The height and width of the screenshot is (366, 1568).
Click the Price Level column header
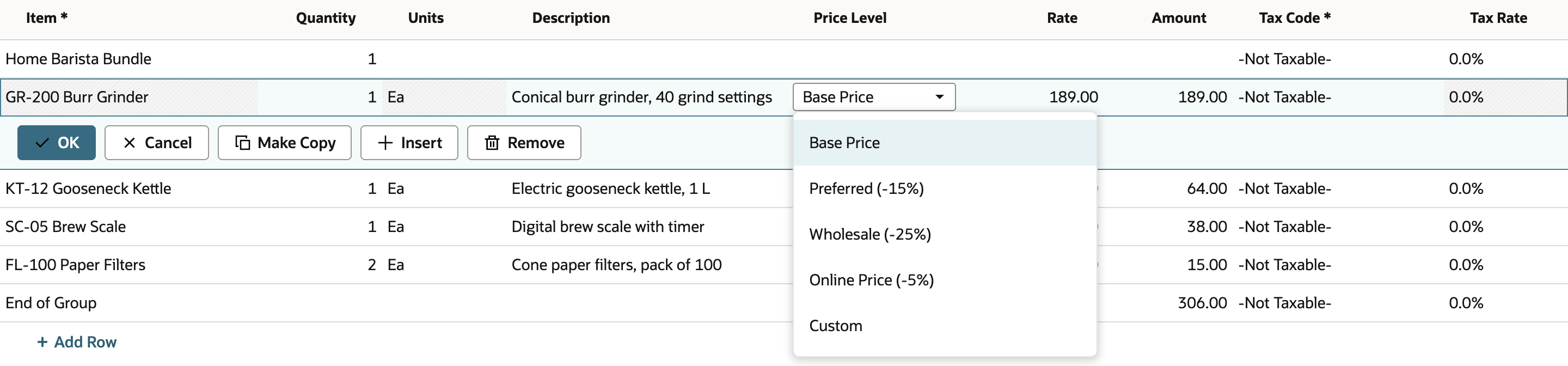[850, 17]
